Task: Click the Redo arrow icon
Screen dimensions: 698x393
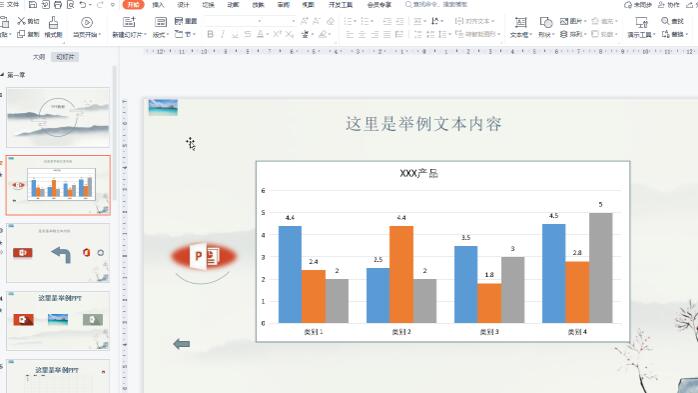Action: pyautogui.click(x=100, y=4)
